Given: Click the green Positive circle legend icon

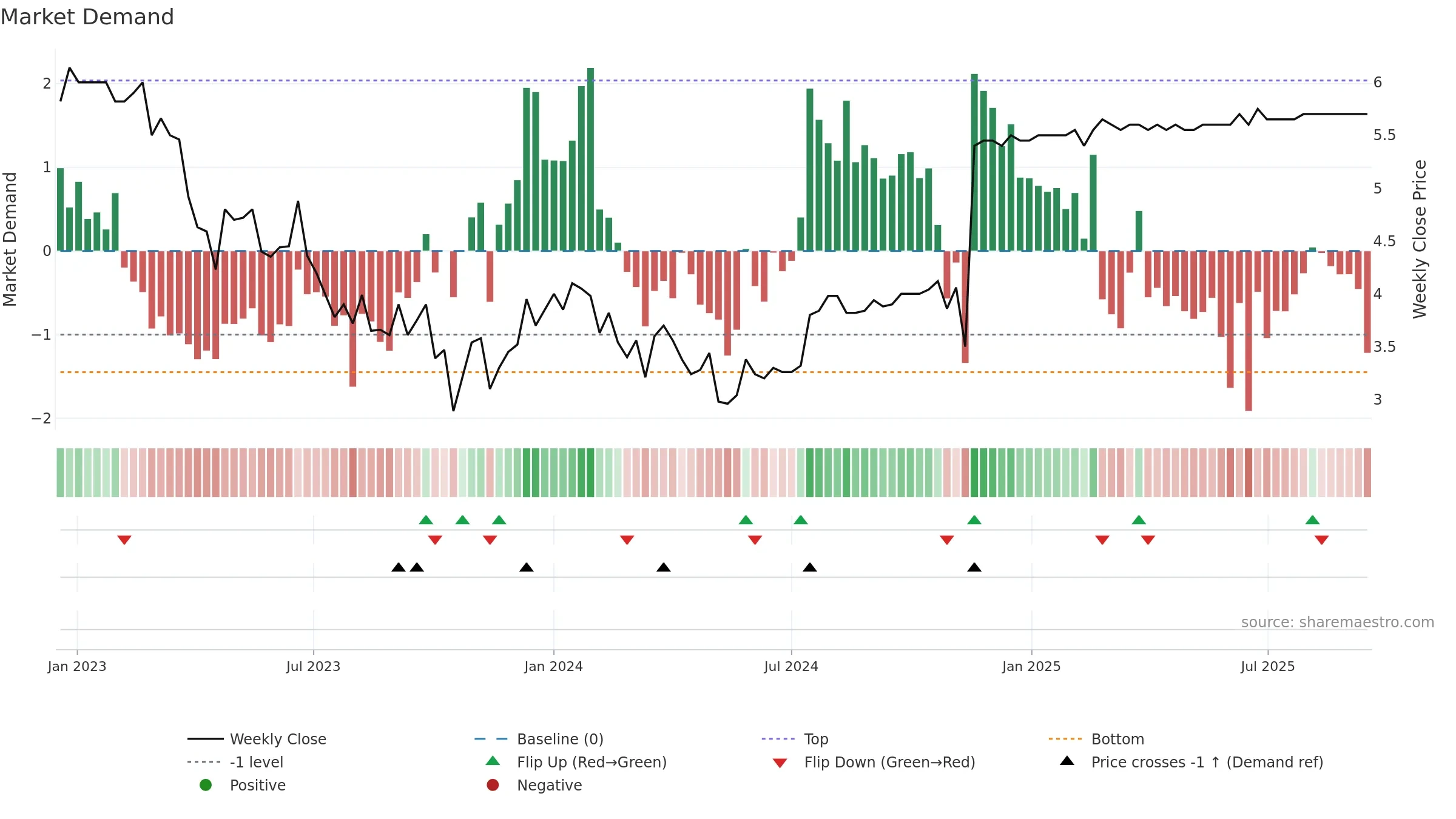Looking at the screenshot, I should [206, 785].
